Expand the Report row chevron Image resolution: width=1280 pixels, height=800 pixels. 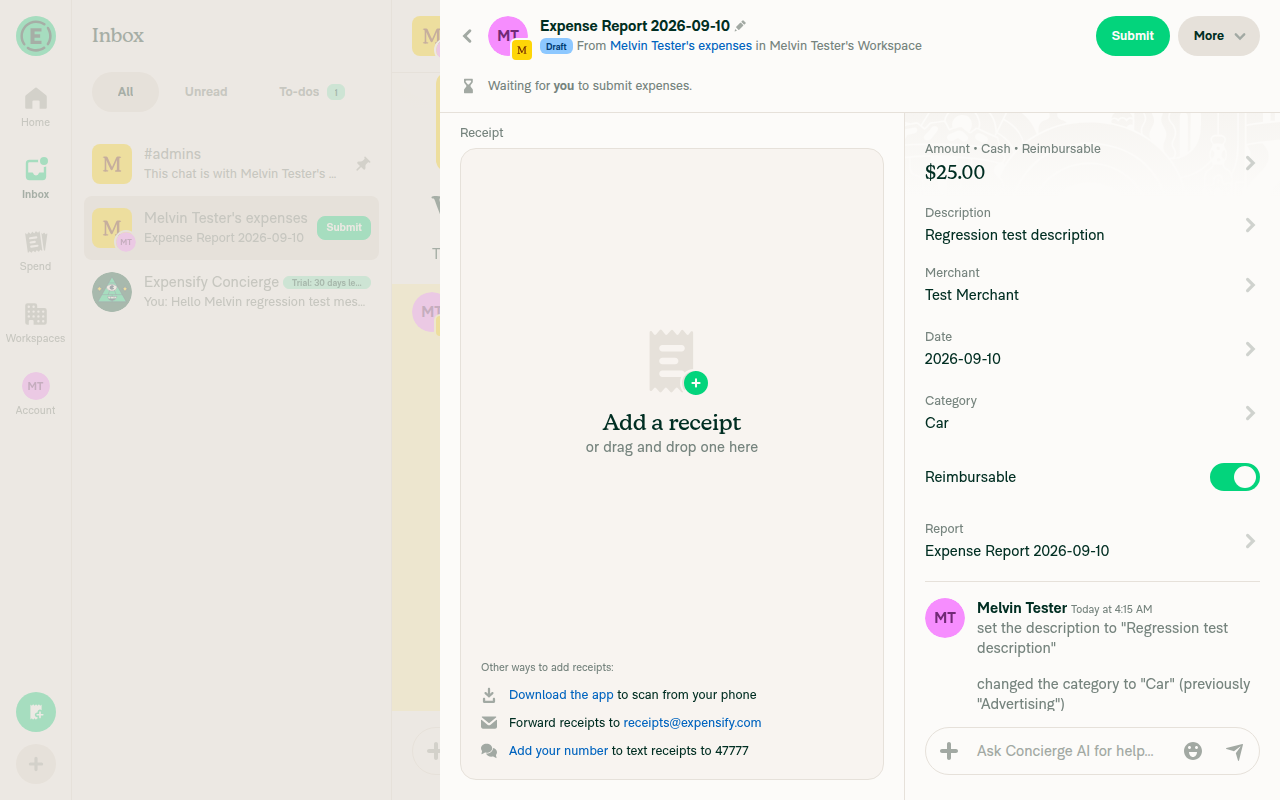(1250, 541)
